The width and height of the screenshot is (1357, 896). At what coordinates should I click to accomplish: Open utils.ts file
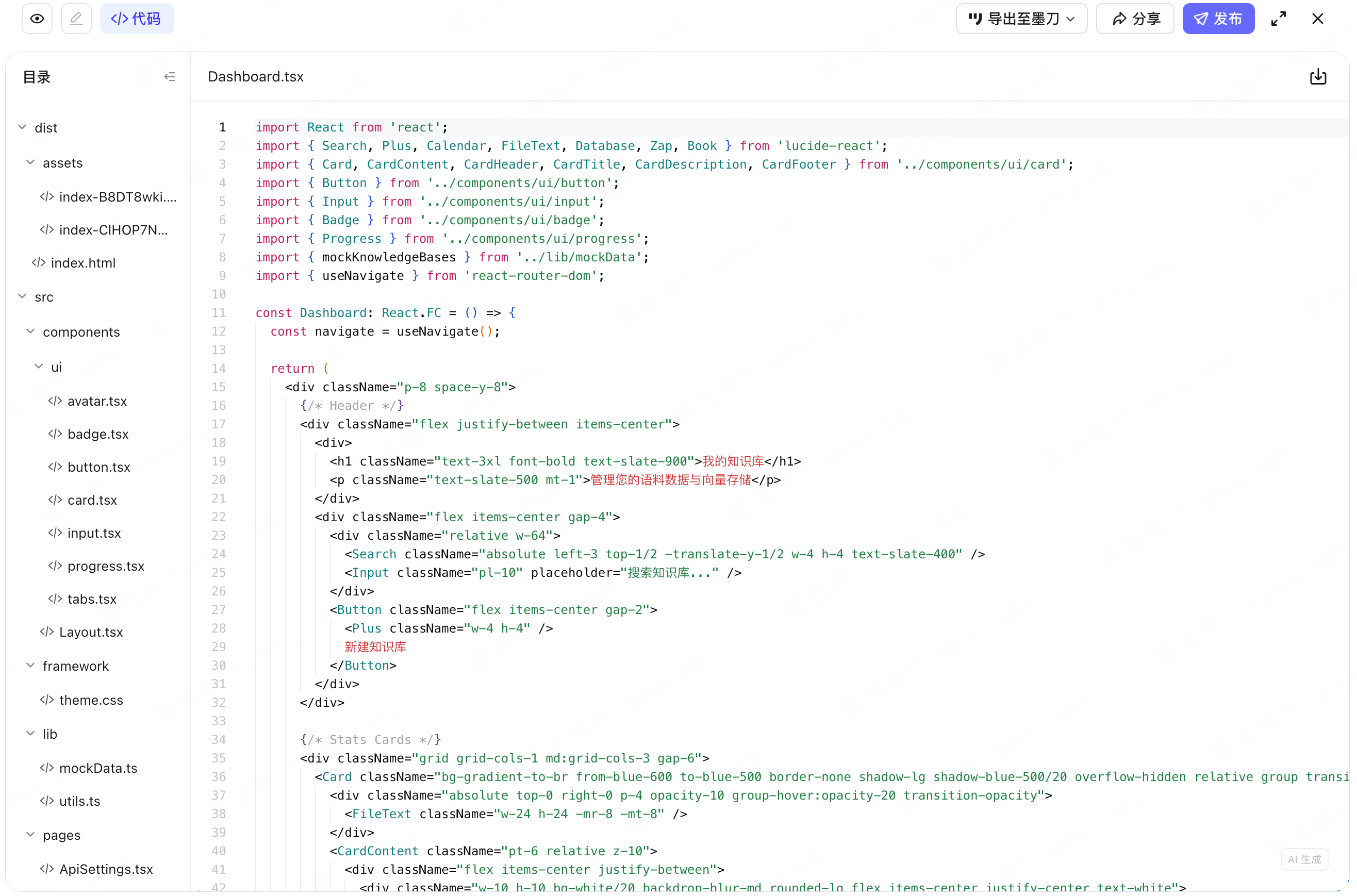tap(70, 802)
